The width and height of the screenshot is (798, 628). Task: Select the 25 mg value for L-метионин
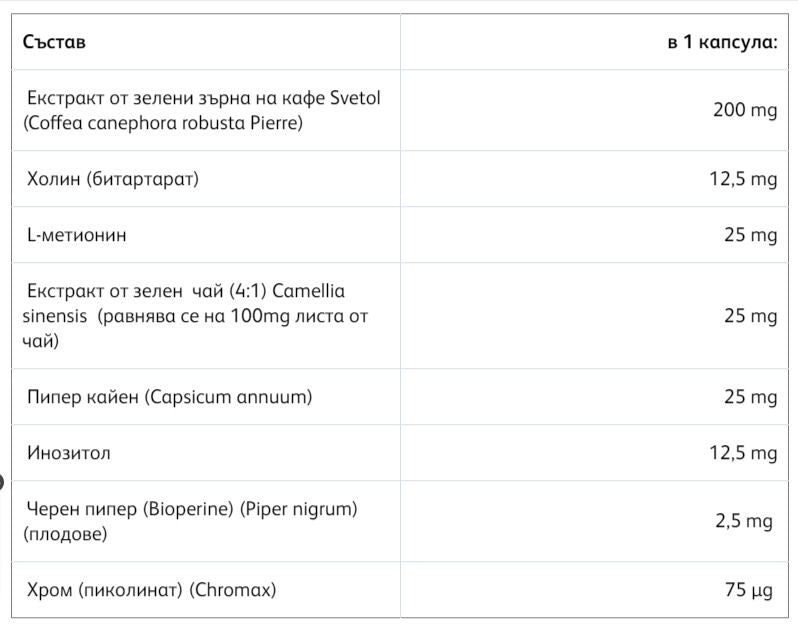click(751, 235)
